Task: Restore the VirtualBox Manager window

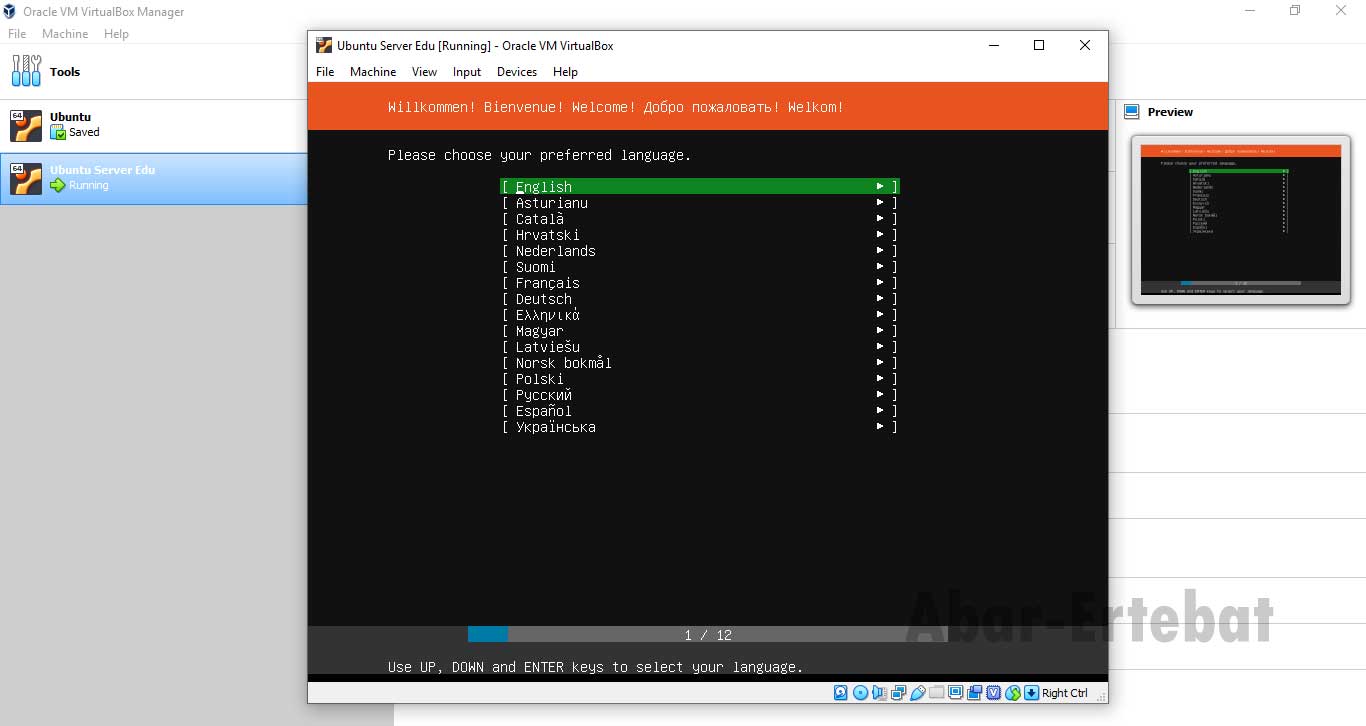Action: click(1295, 11)
